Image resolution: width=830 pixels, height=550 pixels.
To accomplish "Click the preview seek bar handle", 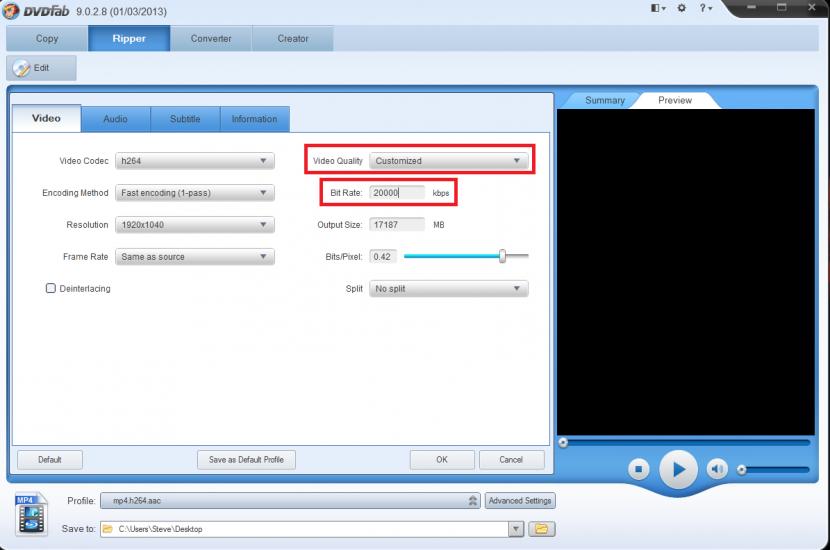I will [563, 443].
